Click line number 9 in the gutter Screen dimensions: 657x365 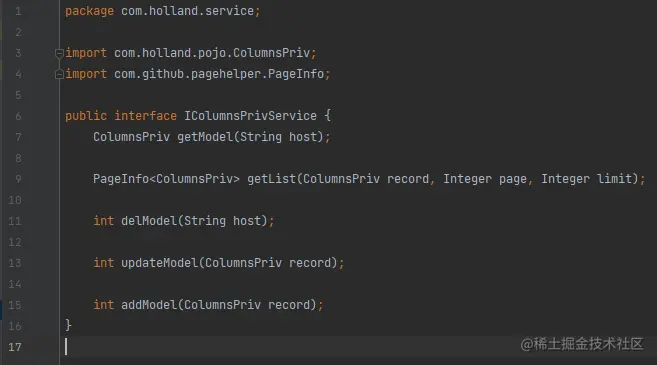tap(18, 179)
